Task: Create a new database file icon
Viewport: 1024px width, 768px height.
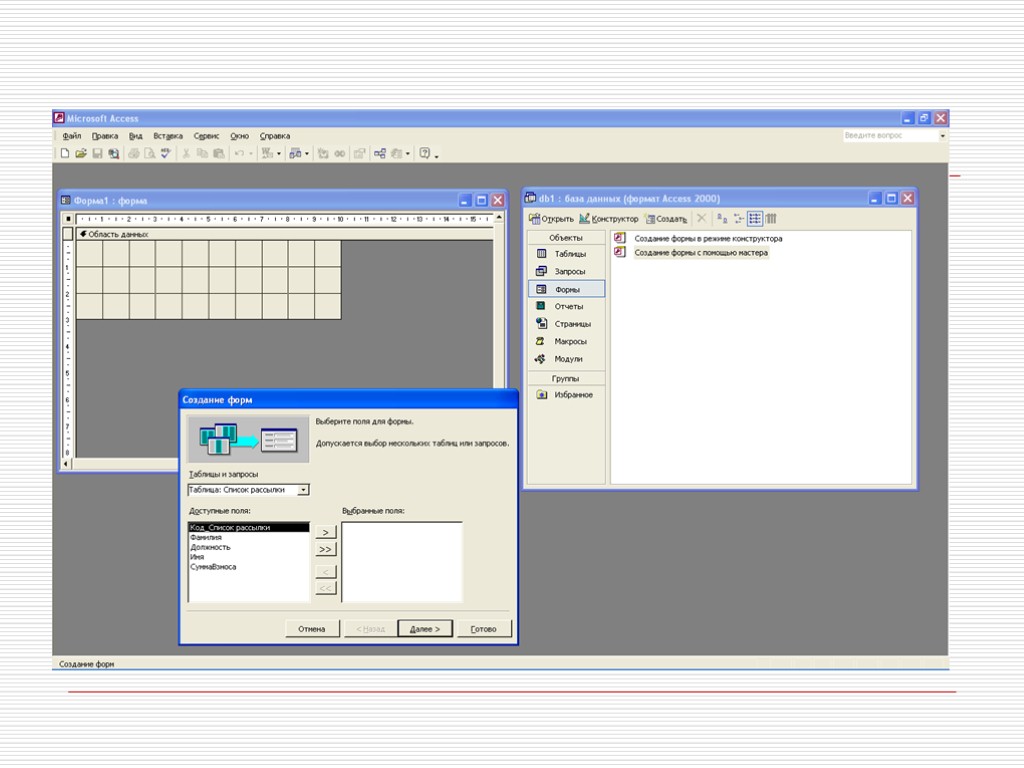Action: [65, 153]
